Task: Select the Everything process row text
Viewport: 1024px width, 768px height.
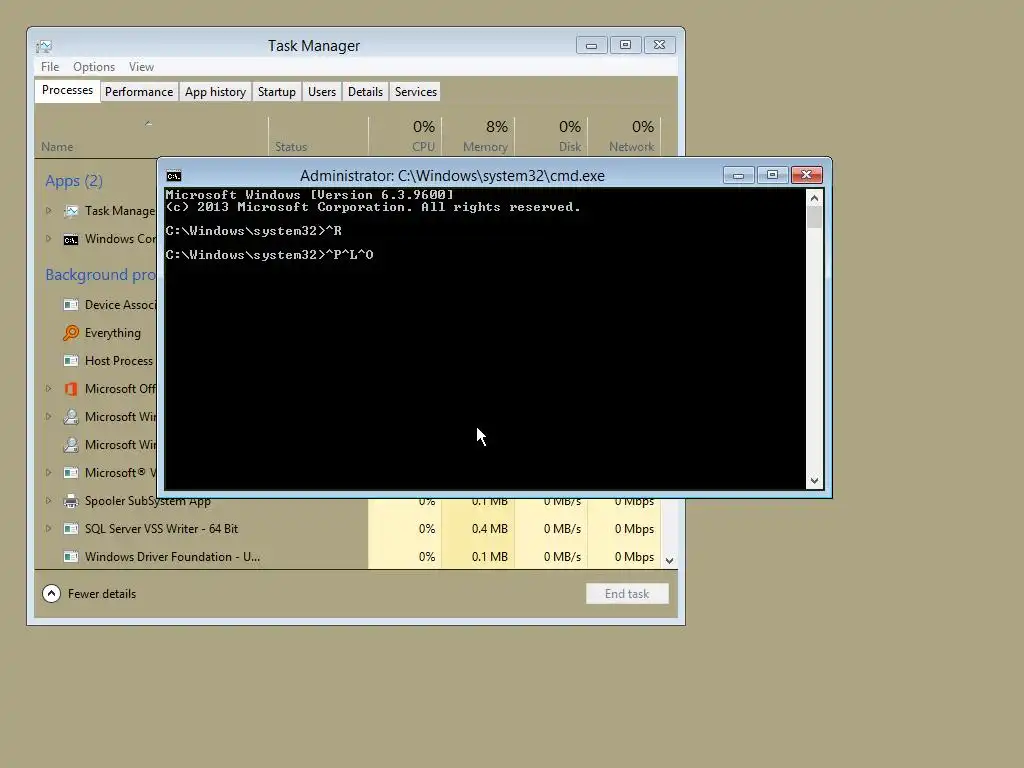Action: (x=112, y=333)
